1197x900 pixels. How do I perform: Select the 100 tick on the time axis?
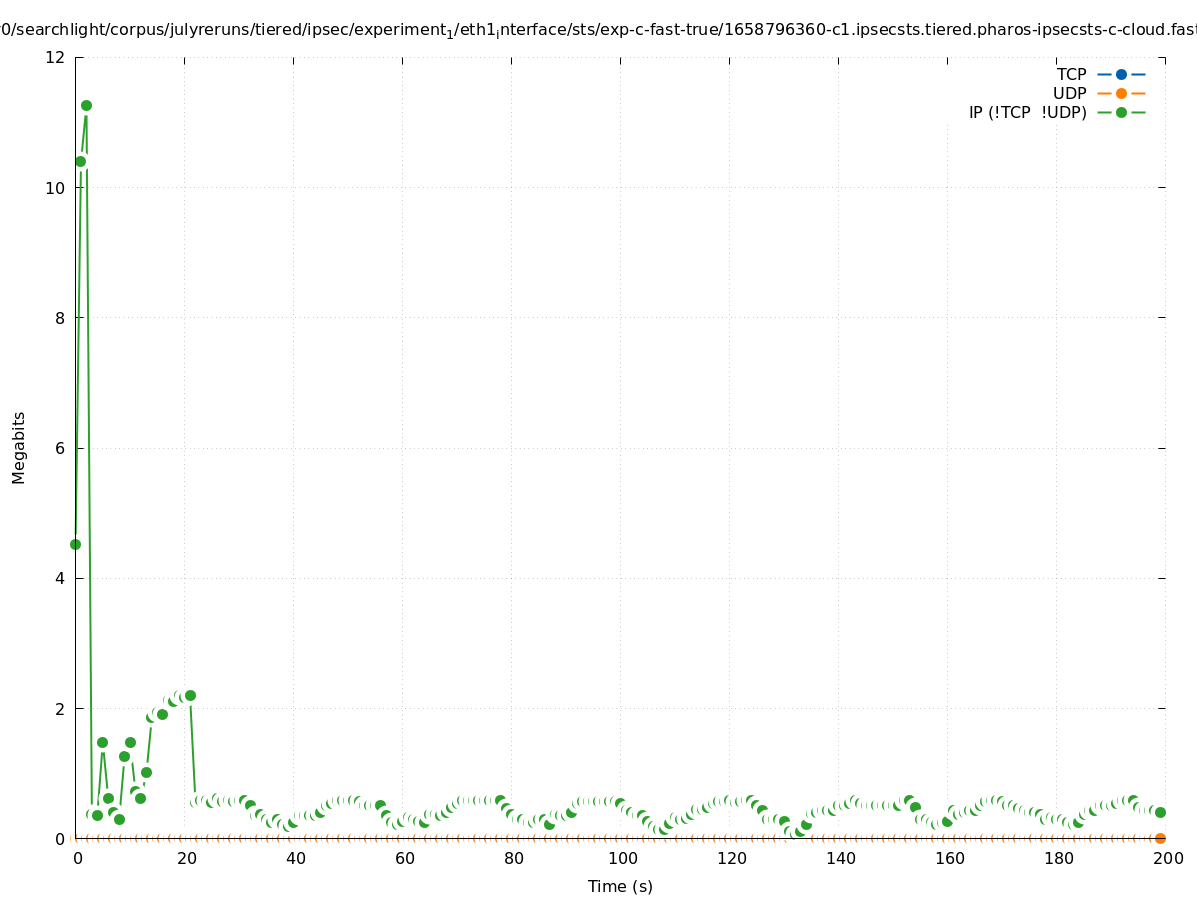coord(622,858)
